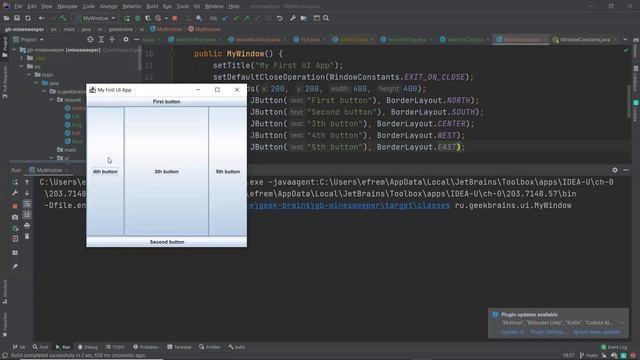640x360 pixels.
Task: Click the Project Structure icon in toolbar
Action: pos(304,18)
